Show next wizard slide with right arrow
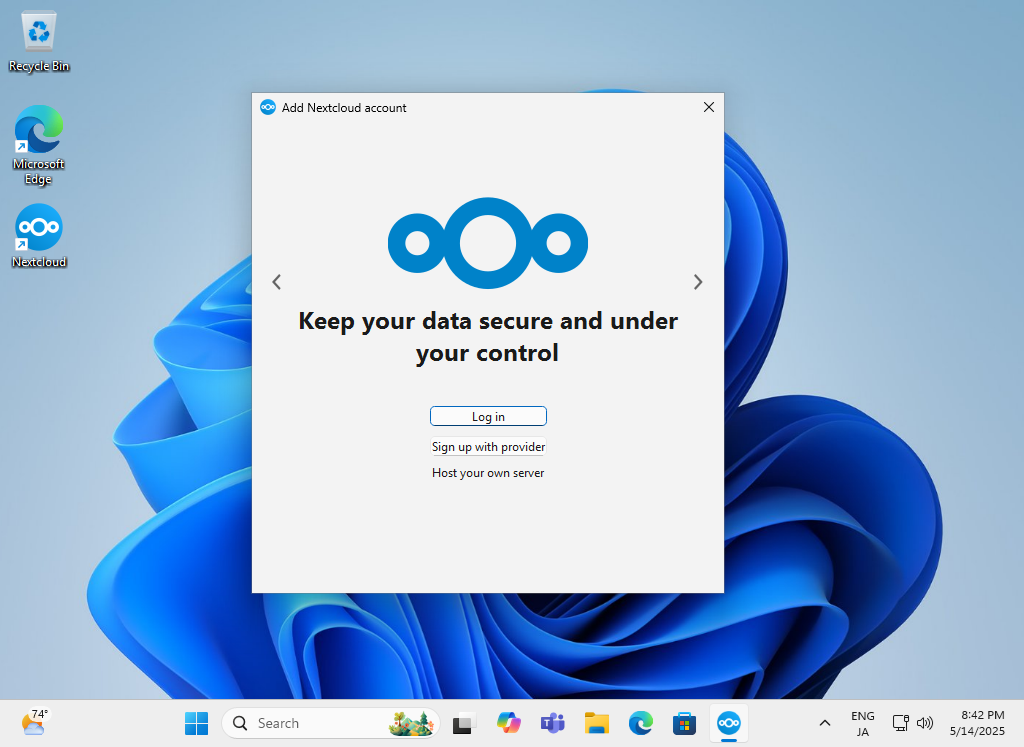This screenshot has width=1024, height=747. (698, 282)
